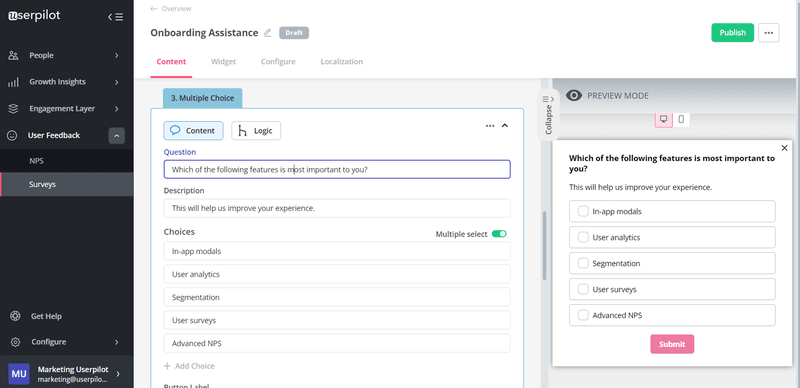Screen dimensions: 800x388
Task: Collapse the Multiple Choice question card
Action: click(x=505, y=126)
